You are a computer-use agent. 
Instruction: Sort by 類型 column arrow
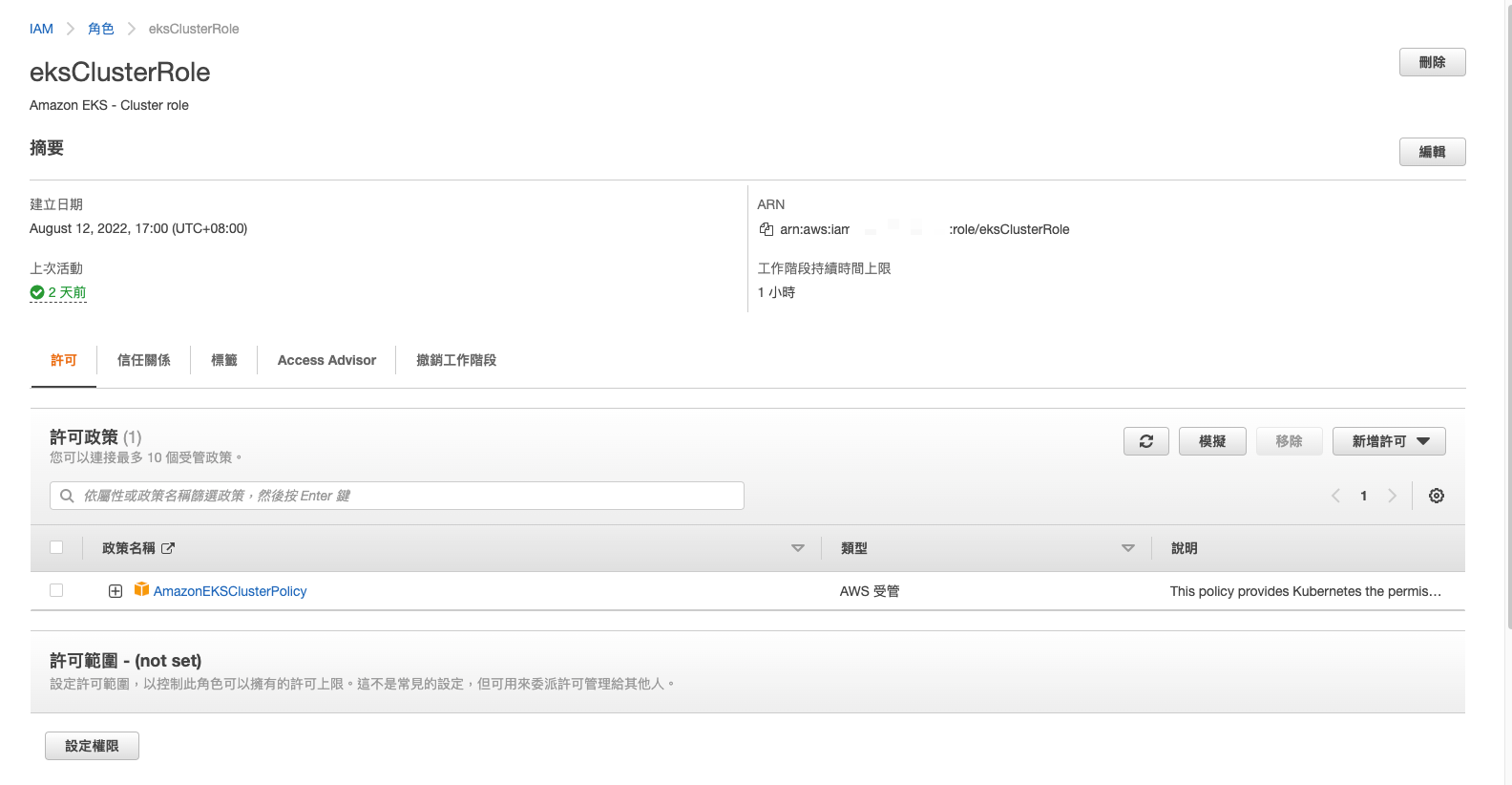pyautogui.click(x=1128, y=548)
